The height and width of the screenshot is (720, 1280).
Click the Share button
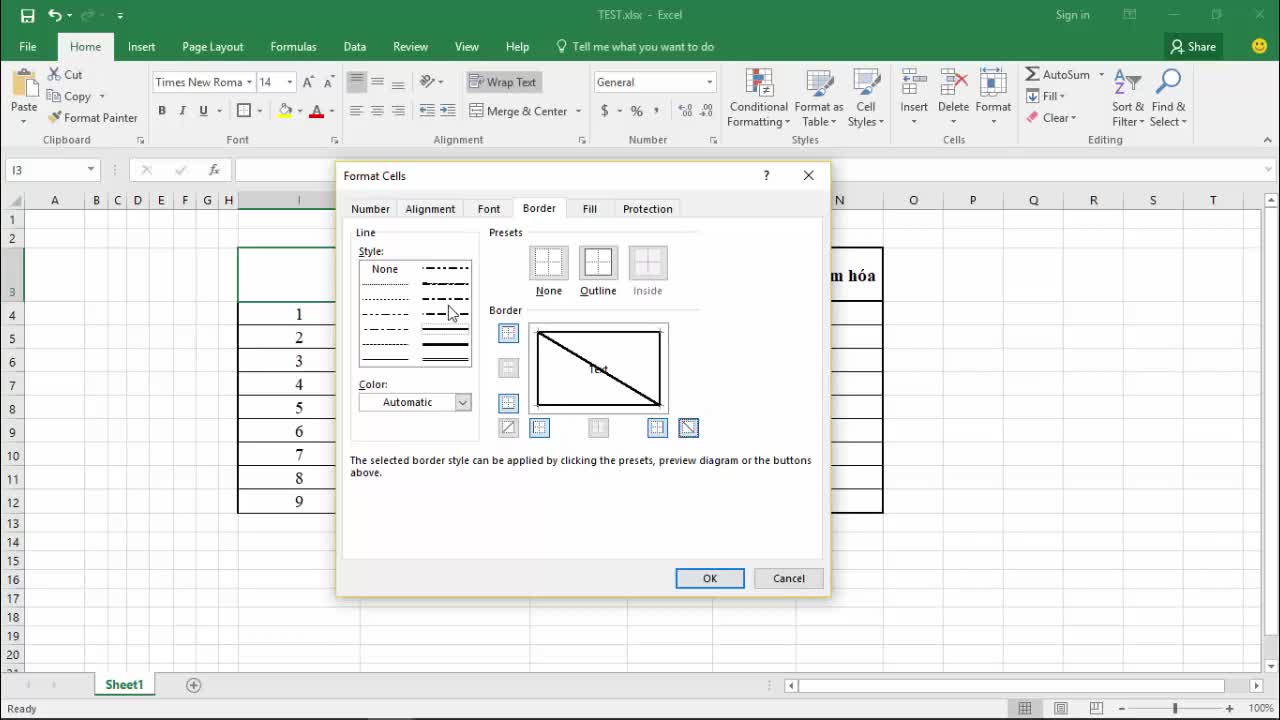click(x=1194, y=47)
